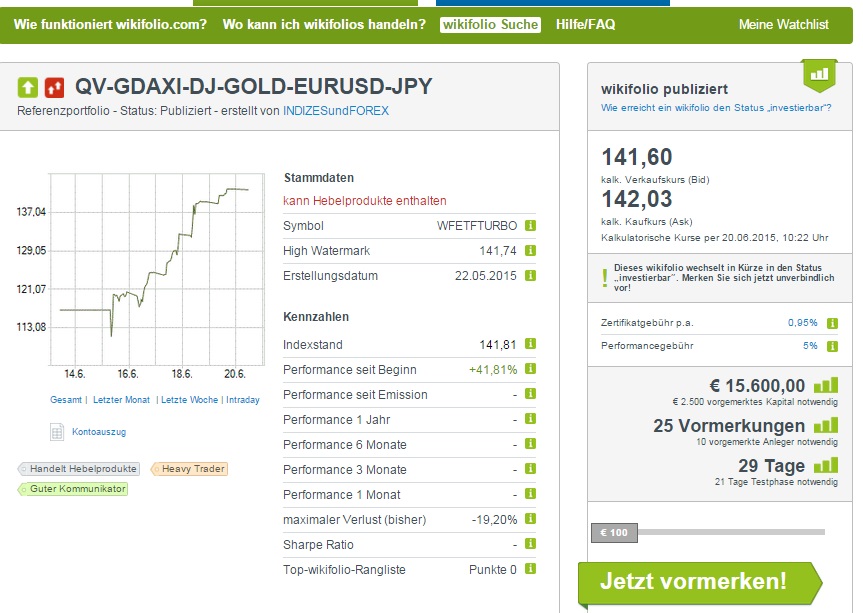This screenshot has height=613, width=863.
Task: Select the Gesamt chart period
Action: click(69, 399)
